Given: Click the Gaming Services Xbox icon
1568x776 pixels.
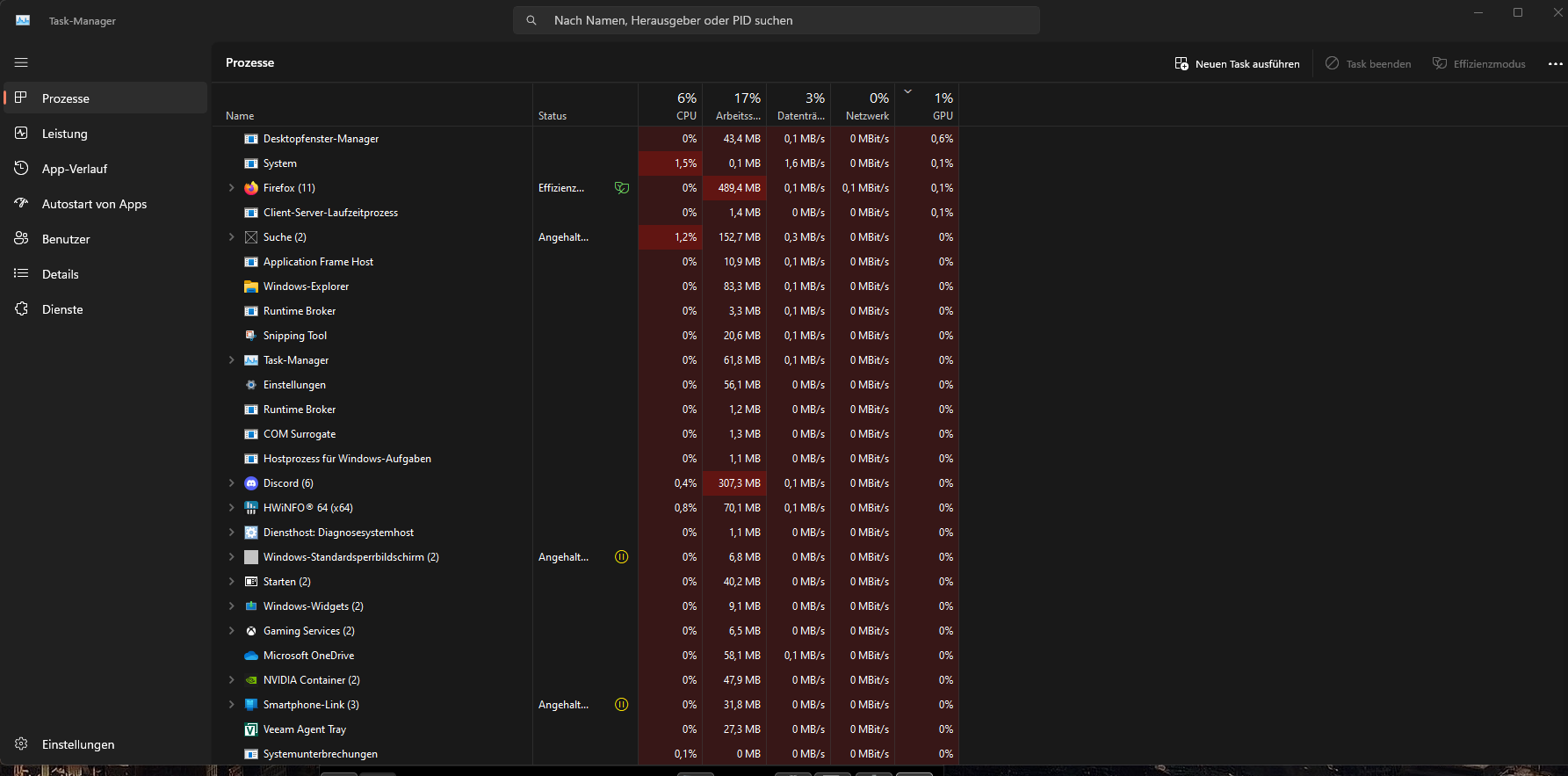Looking at the screenshot, I should pyautogui.click(x=251, y=631).
